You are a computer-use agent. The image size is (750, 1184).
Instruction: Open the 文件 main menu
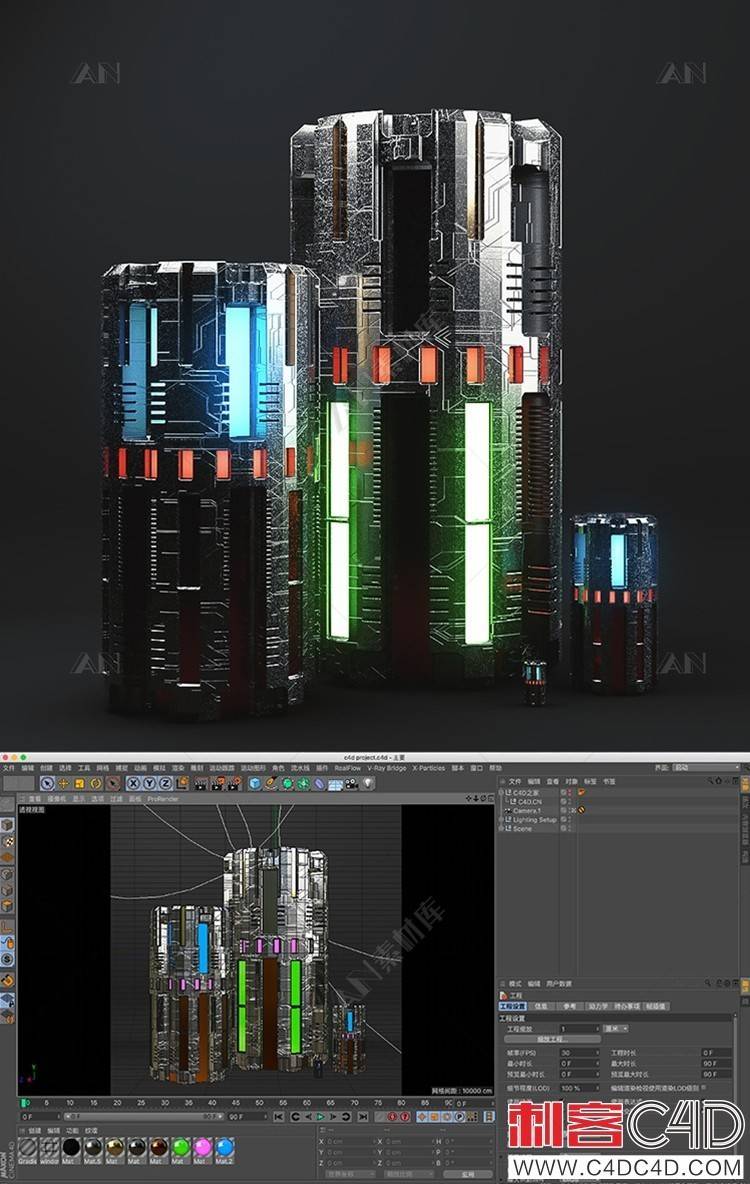(8, 768)
